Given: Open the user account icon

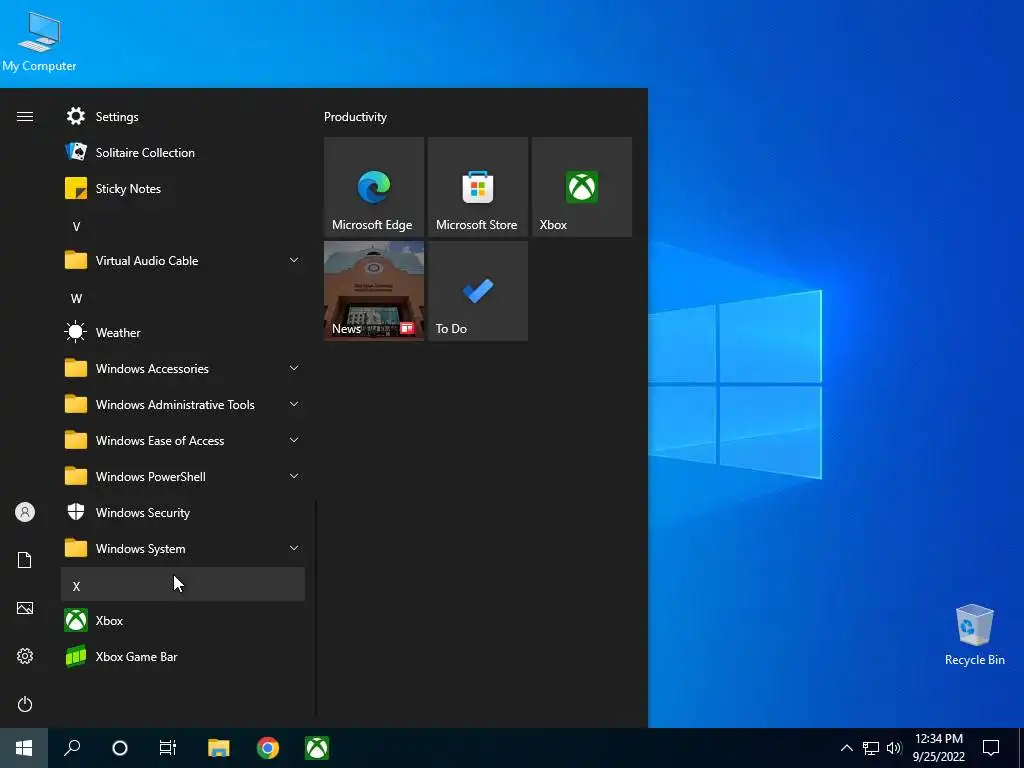Looking at the screenshot, I should coord(25,512).
